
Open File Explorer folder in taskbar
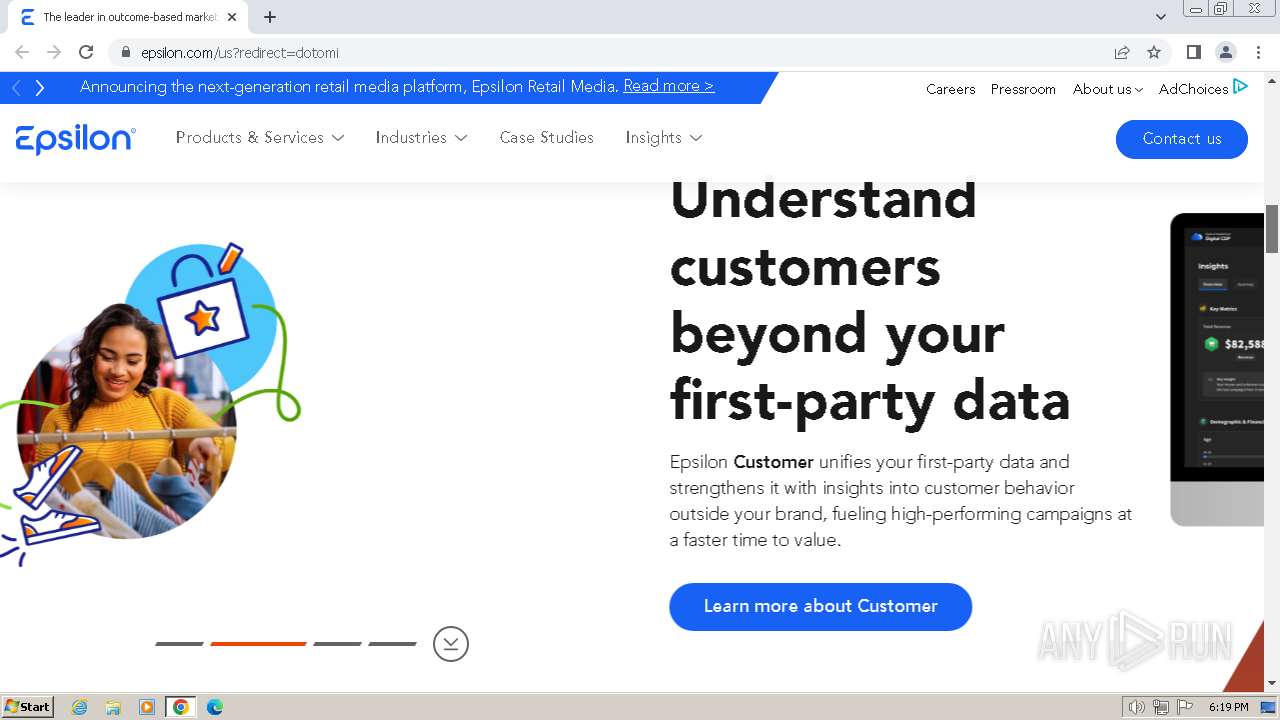click(x=113, y=707)
